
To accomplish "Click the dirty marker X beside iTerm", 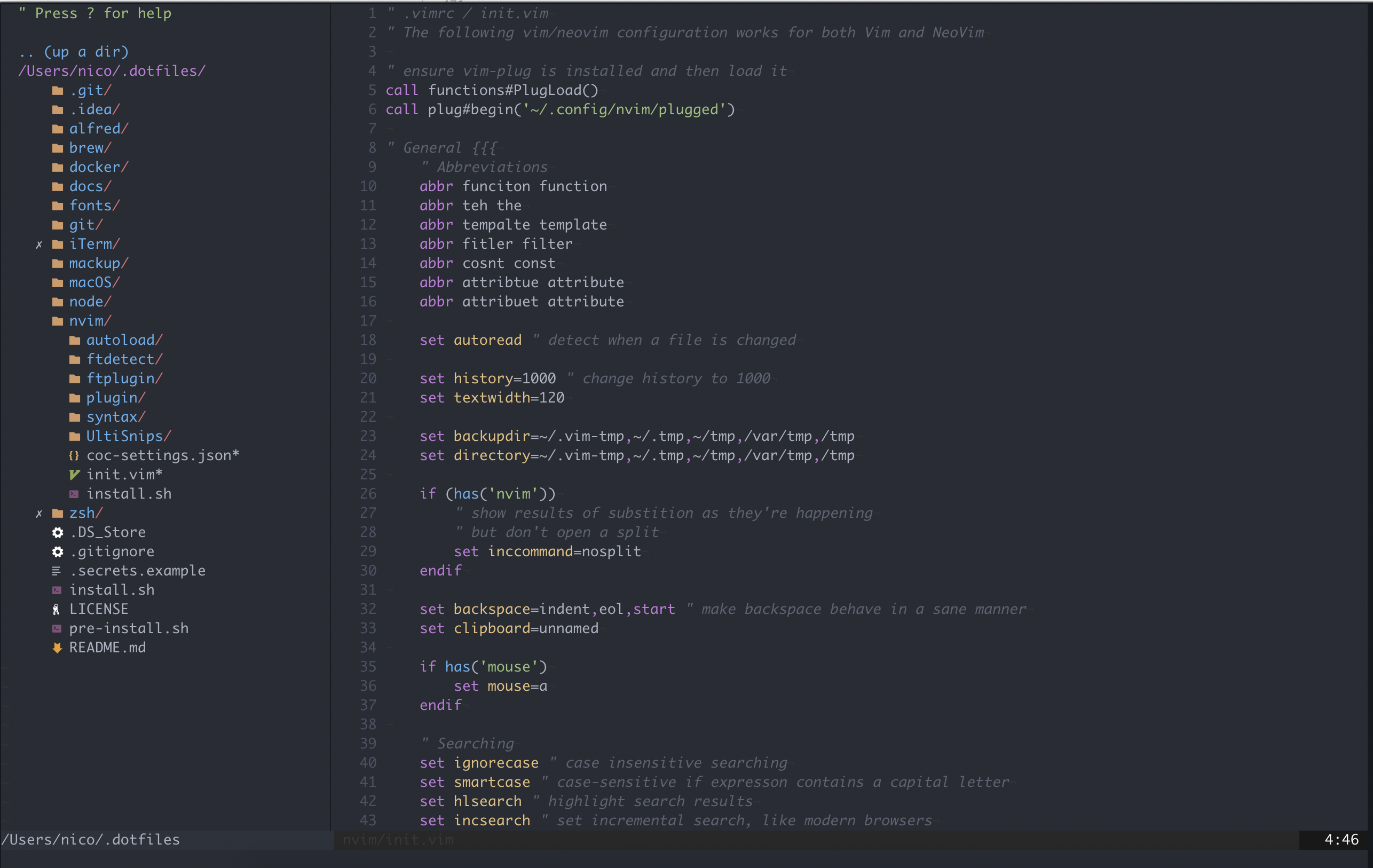I will (x=39, y=244).
